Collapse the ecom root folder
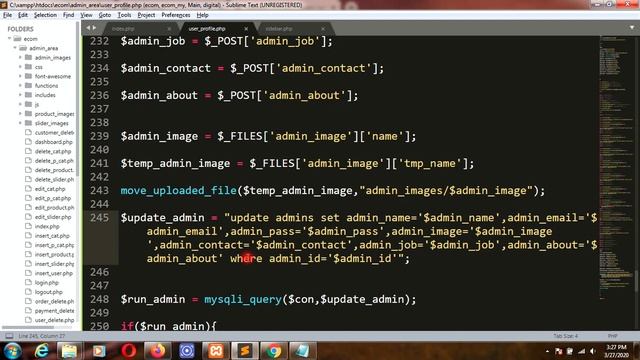Screen dimensions: 640x360 [9, 39]
